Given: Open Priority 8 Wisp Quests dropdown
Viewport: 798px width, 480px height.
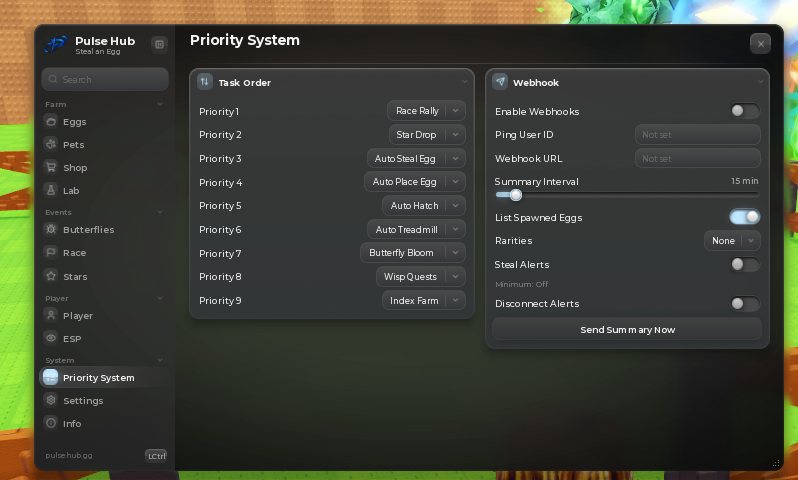Looking at the screenshot, I should pyautogui.click(x=421, y=276).
